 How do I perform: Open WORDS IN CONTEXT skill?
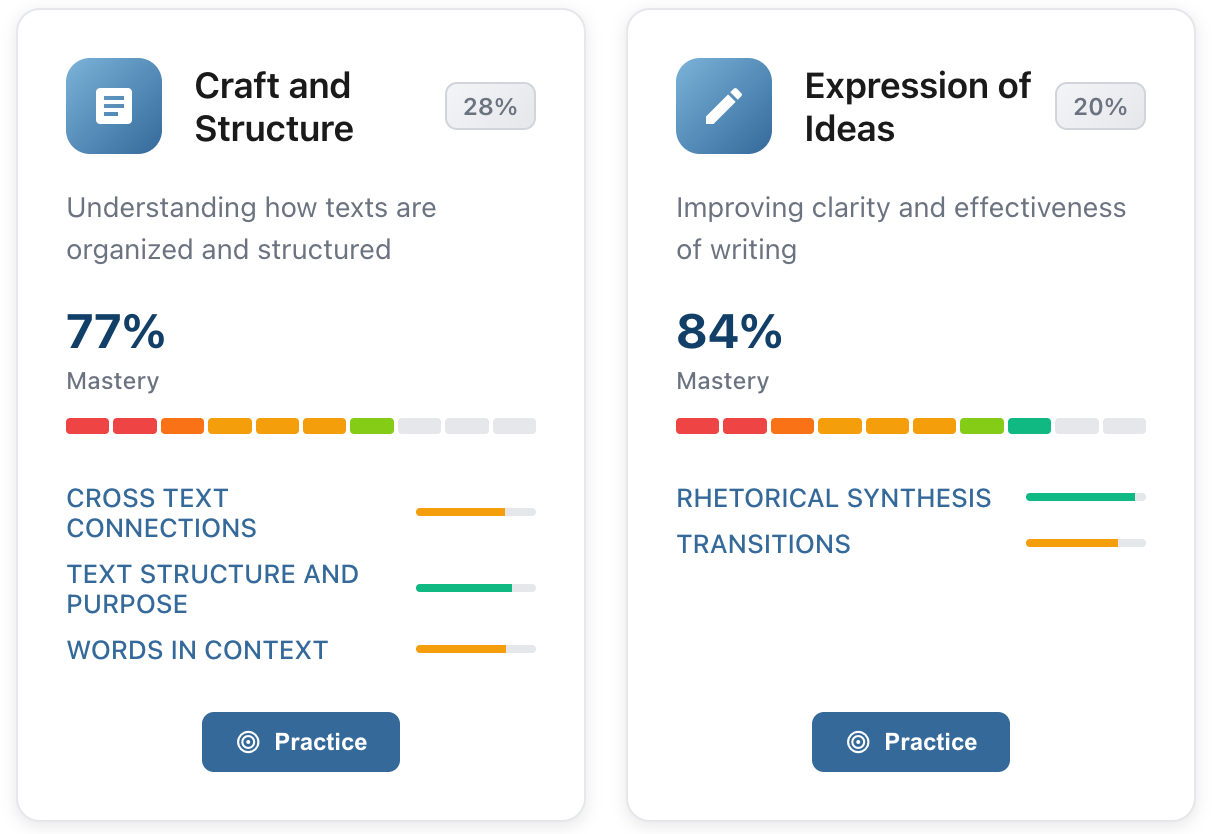coord(196,650)
